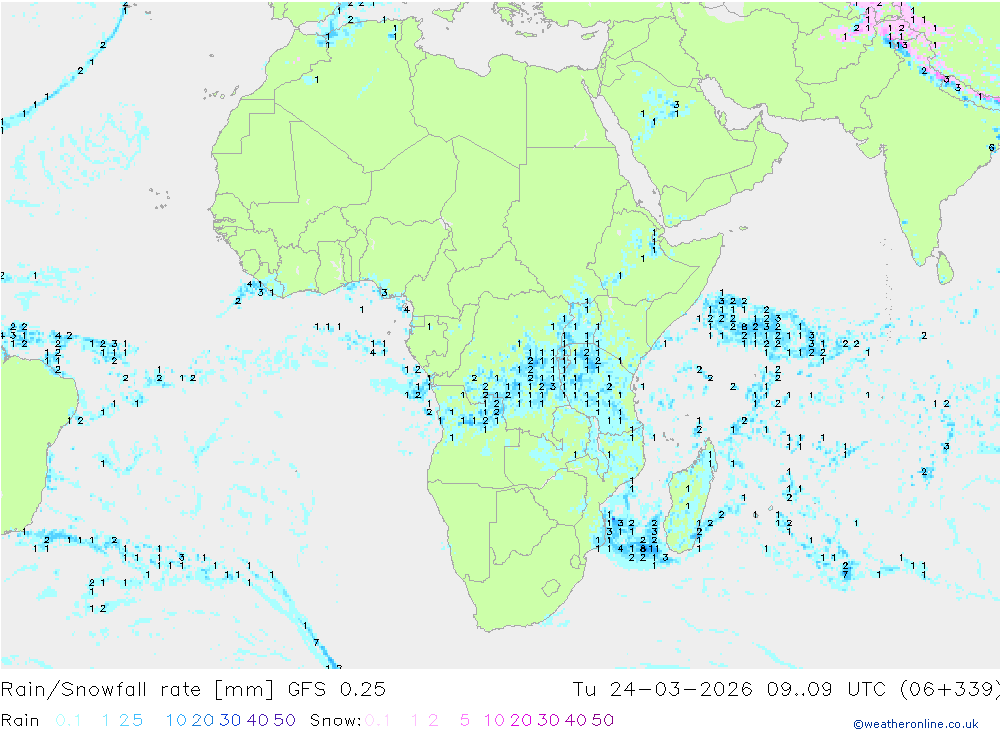Select the Snow 20 legend value
Viewport: 1000px width, 733px height.
coord(521,720)
